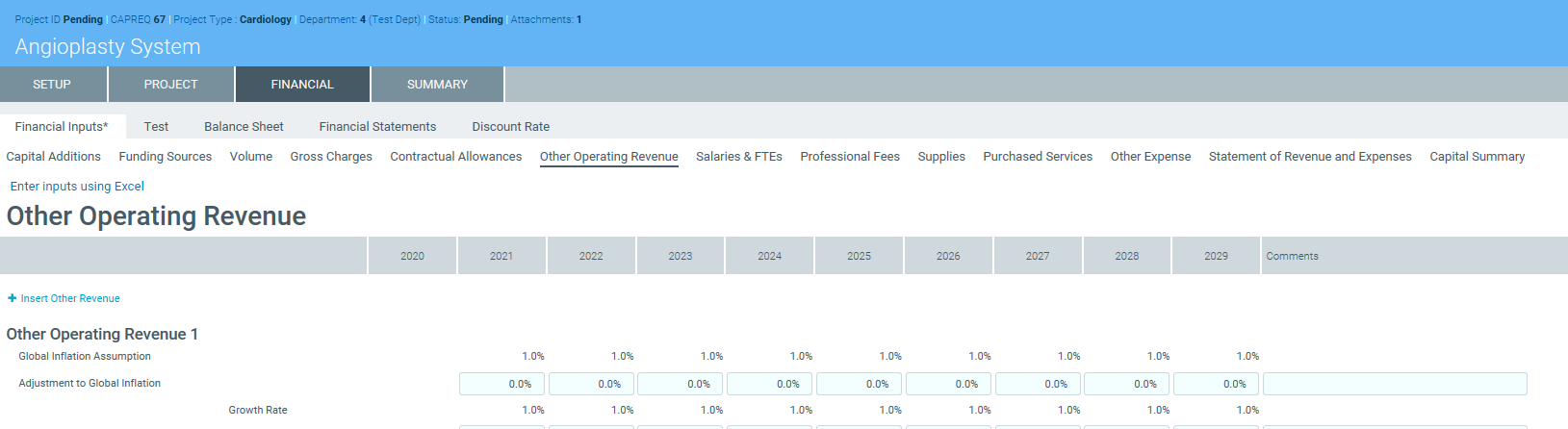Viewport: 1568px width, 429px height.
Task: Open the Discount Rate sub-tab
Action: 510,127
